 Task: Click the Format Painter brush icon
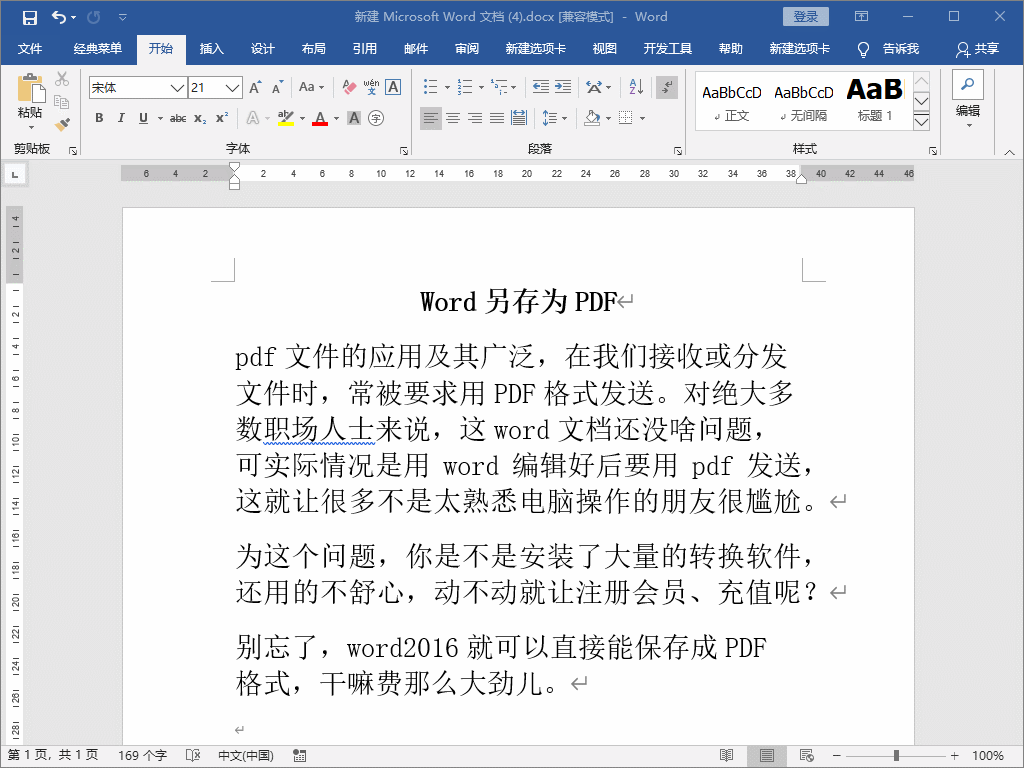pyautogui.click(x=62, y=123)
